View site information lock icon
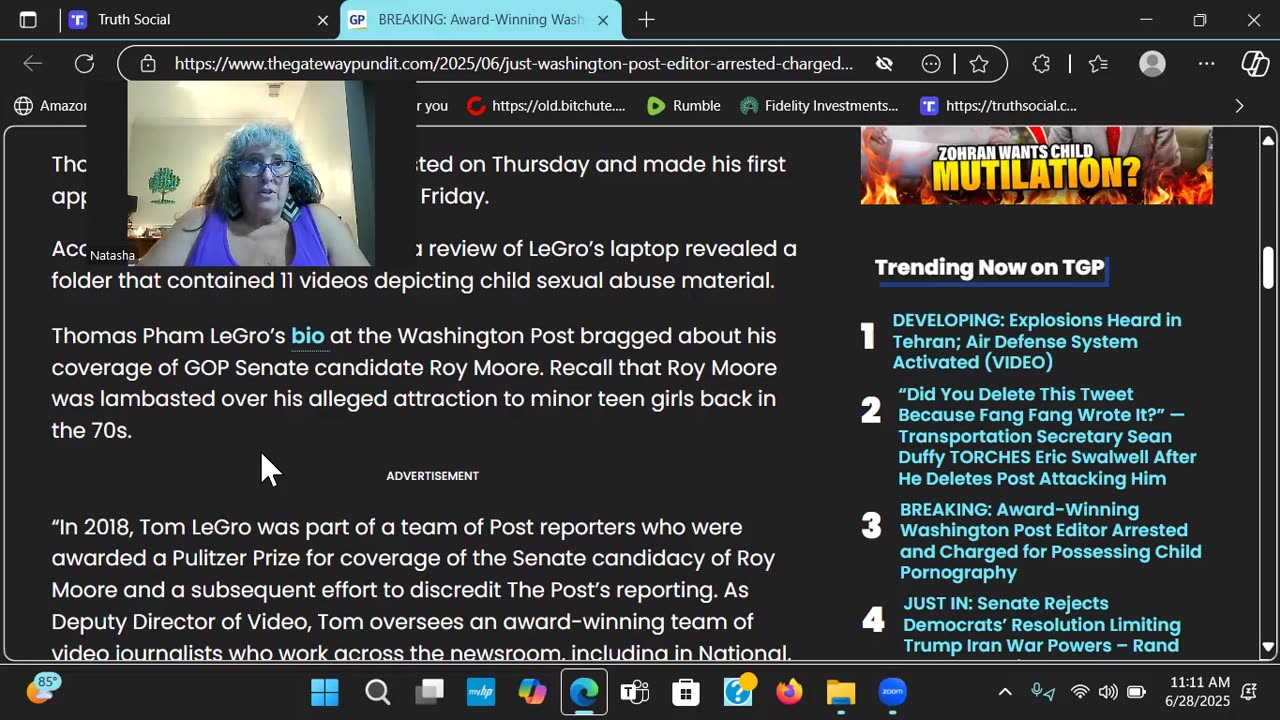Image resolution: width=1280 pixels, height=720 pixels. 148,64
